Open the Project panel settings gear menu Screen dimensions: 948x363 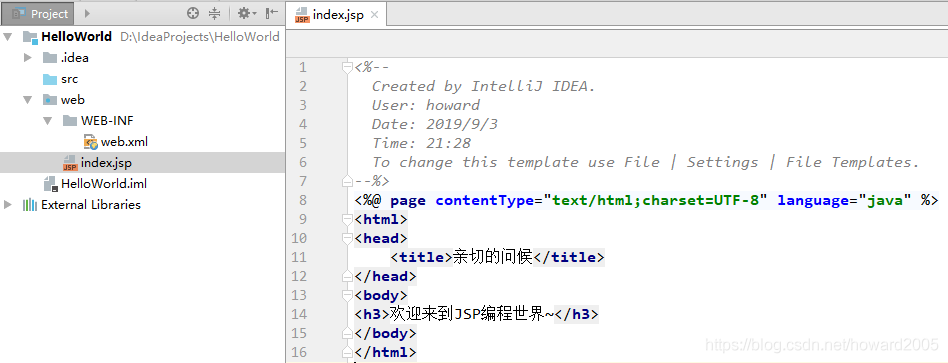click(x=247, y=13)
